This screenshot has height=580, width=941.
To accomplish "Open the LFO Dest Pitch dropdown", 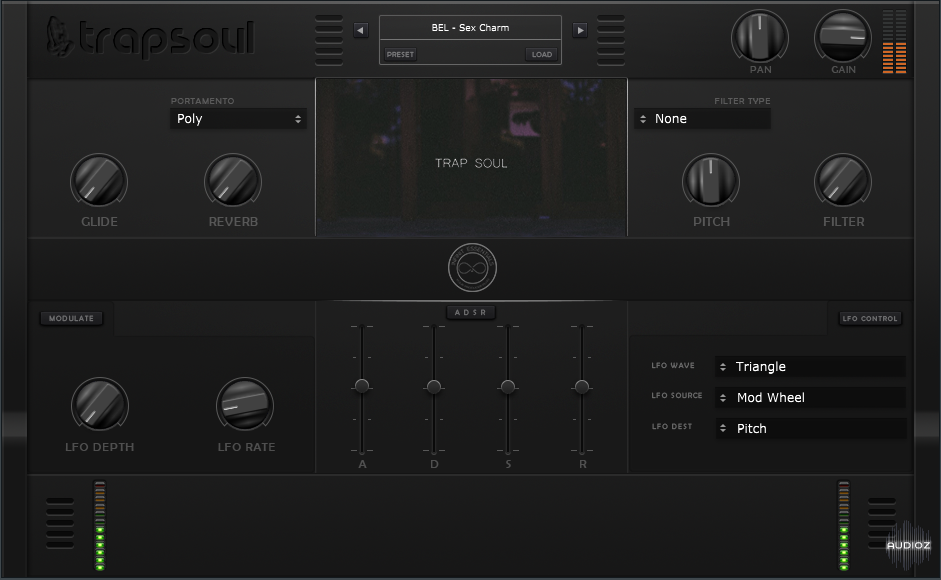I will 810,429.
